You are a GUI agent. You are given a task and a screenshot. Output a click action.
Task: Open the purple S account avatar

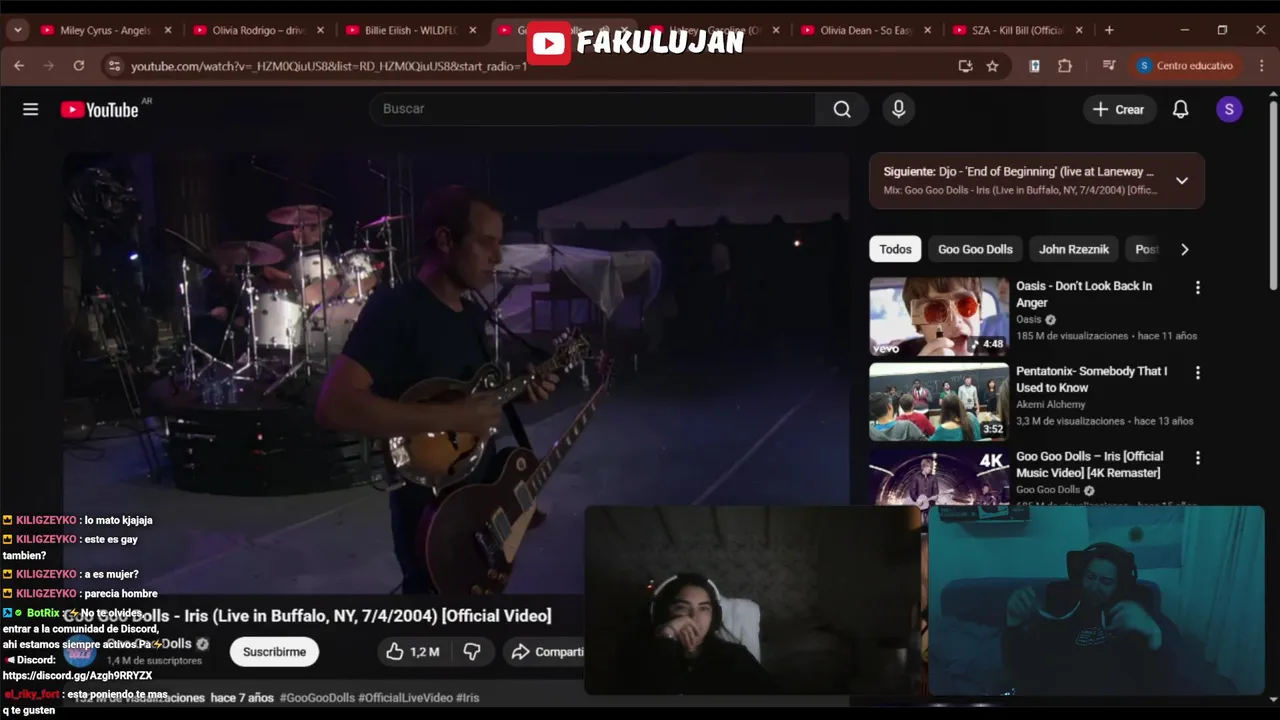point(1229,109)
